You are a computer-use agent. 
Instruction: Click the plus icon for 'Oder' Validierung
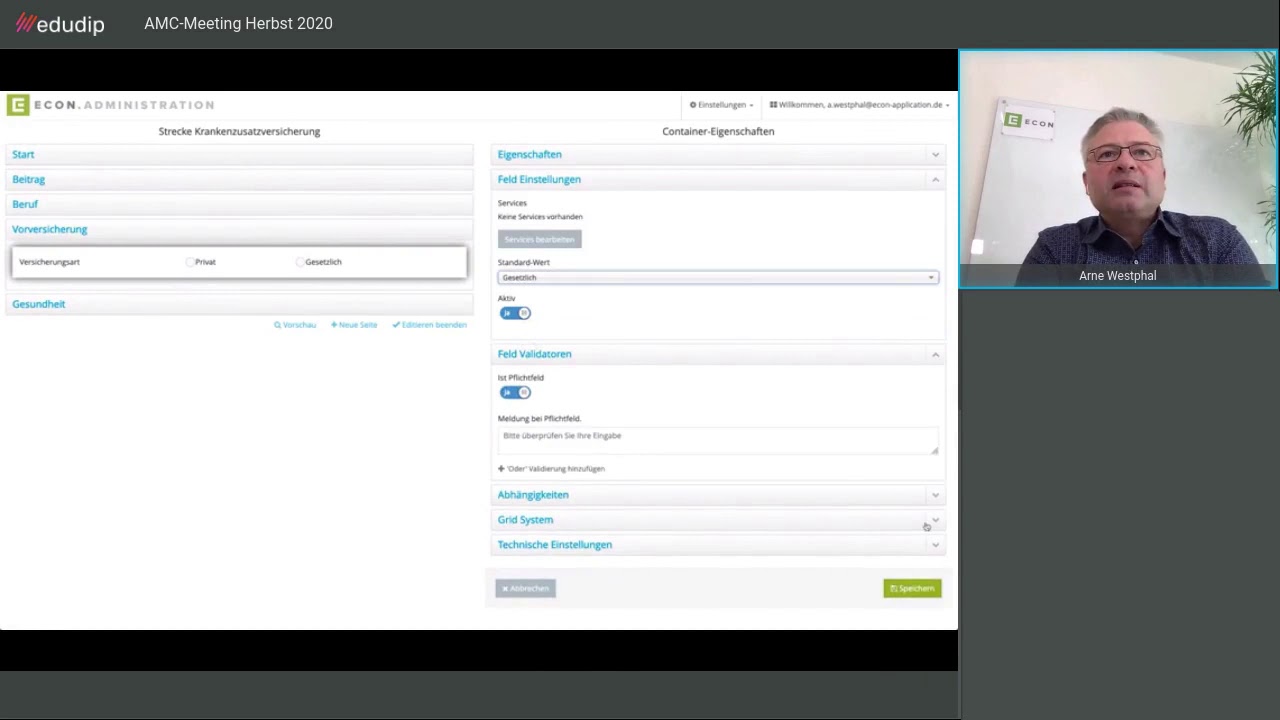pyautogui.click(x=501, y=468)
